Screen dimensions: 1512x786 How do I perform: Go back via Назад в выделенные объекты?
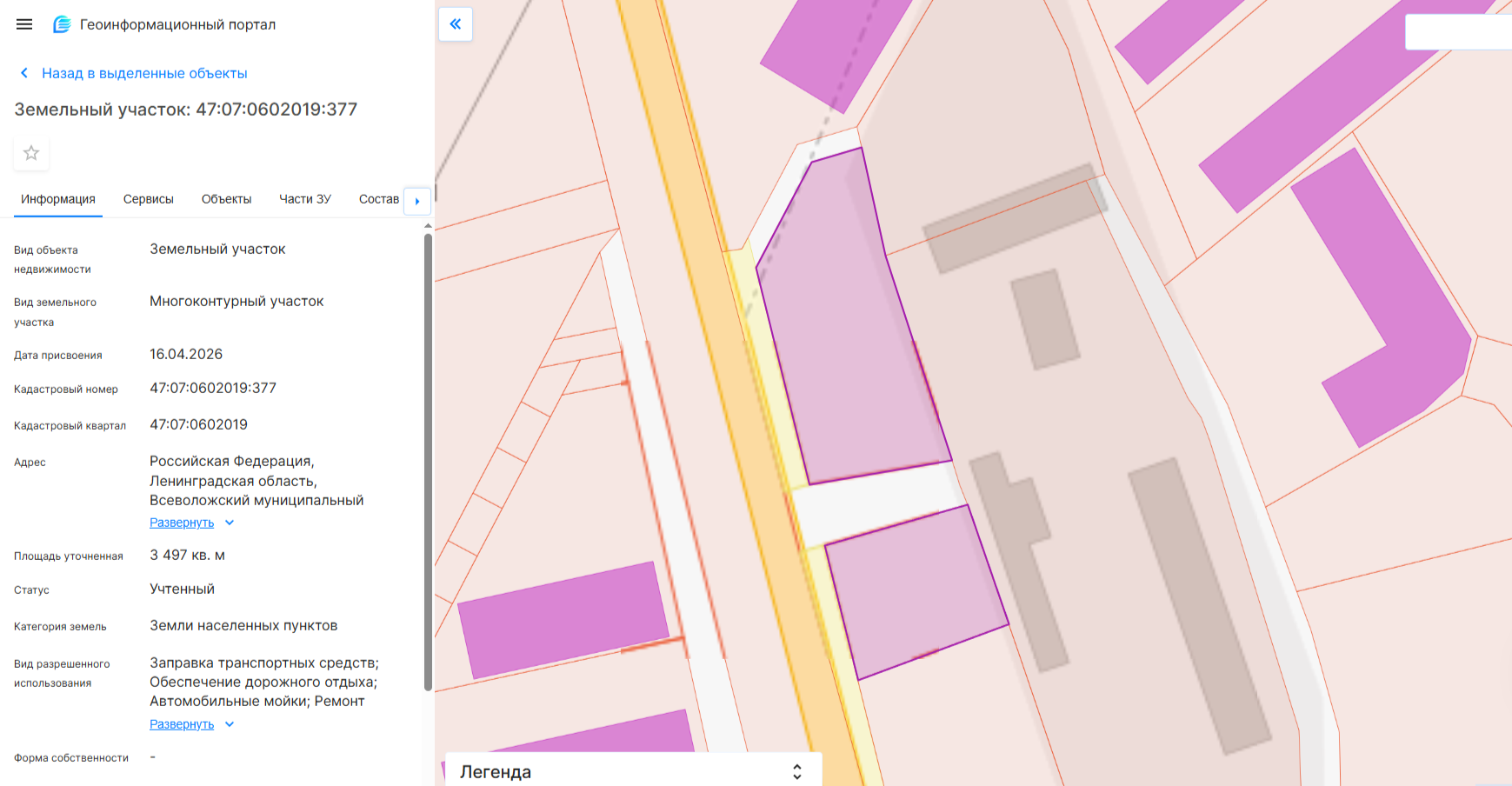click(144, 73)
